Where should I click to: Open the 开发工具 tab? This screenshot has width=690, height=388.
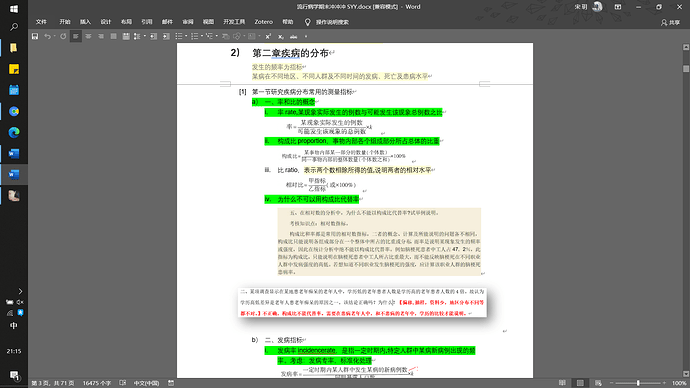(x=234, y=22)
